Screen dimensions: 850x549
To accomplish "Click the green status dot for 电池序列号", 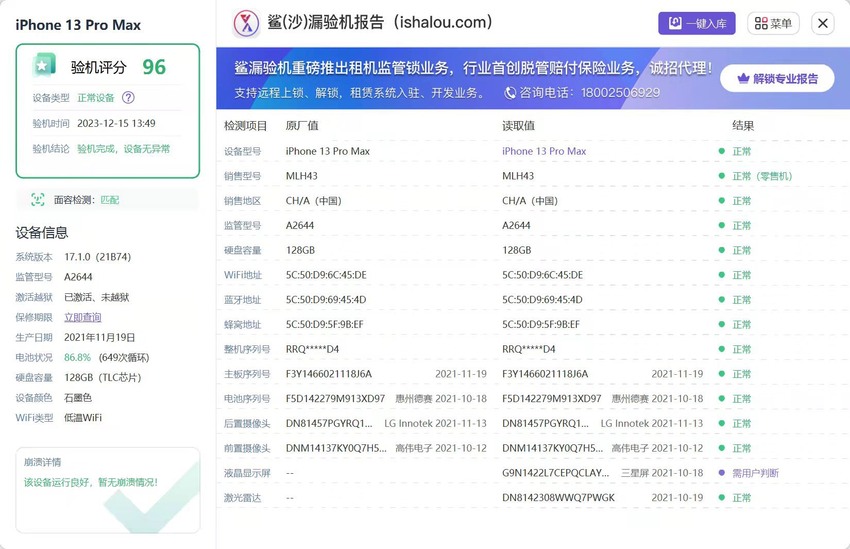I will [x=722, y=399].
